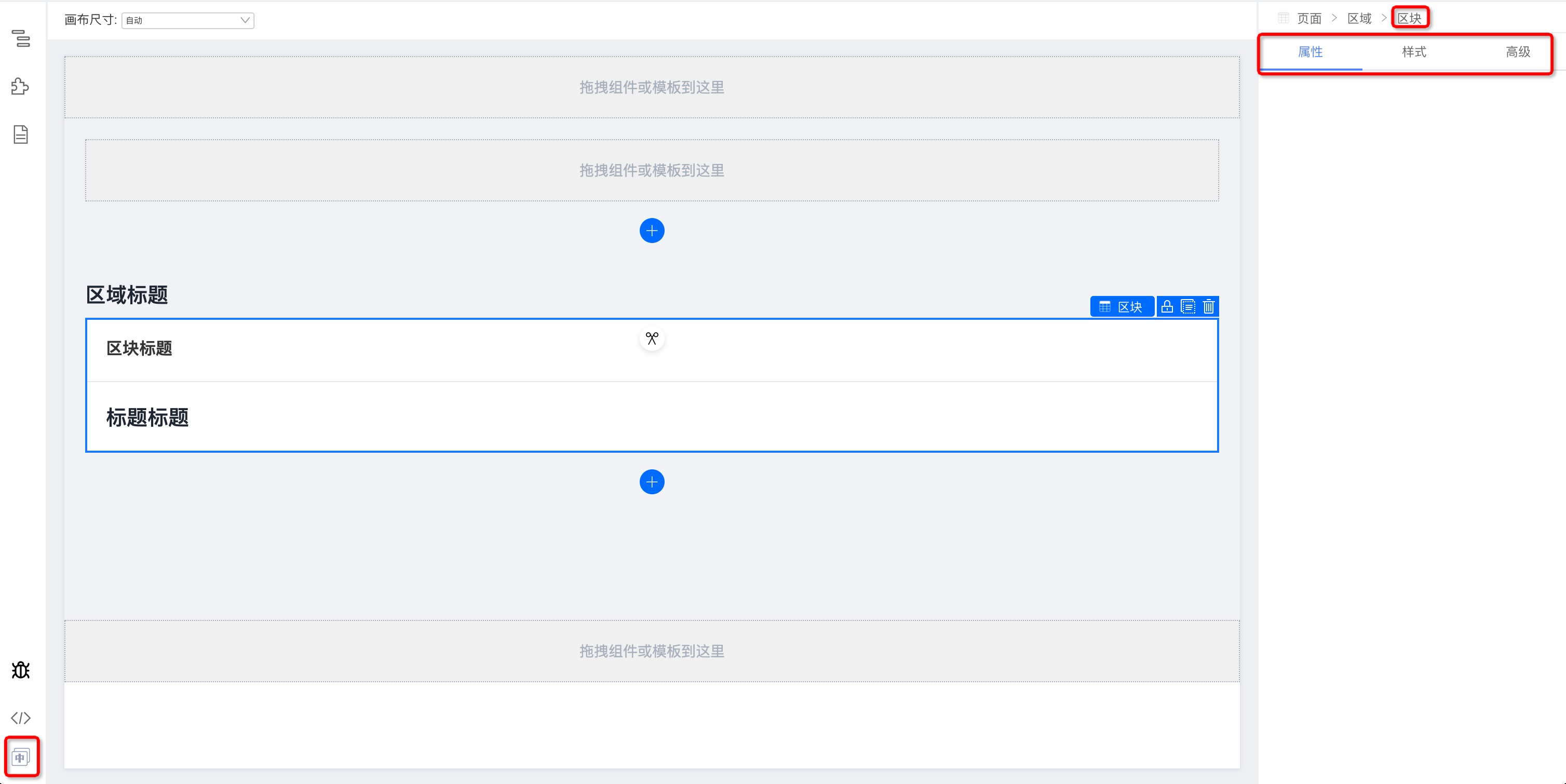Open the Chinese language switch icon
Screen dimensions: 1566x784
21,757
